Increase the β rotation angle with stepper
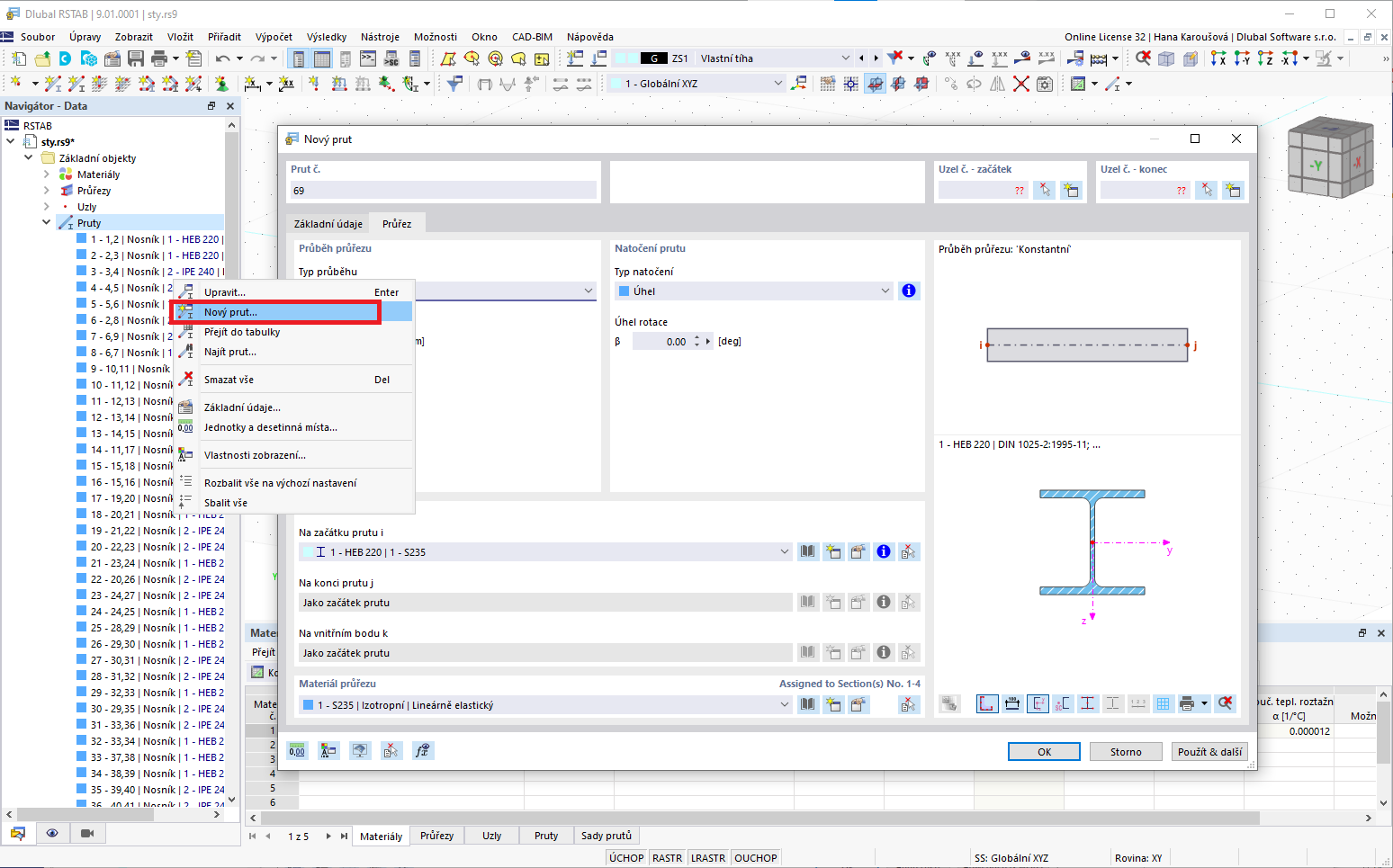 (x=697, y=338)
